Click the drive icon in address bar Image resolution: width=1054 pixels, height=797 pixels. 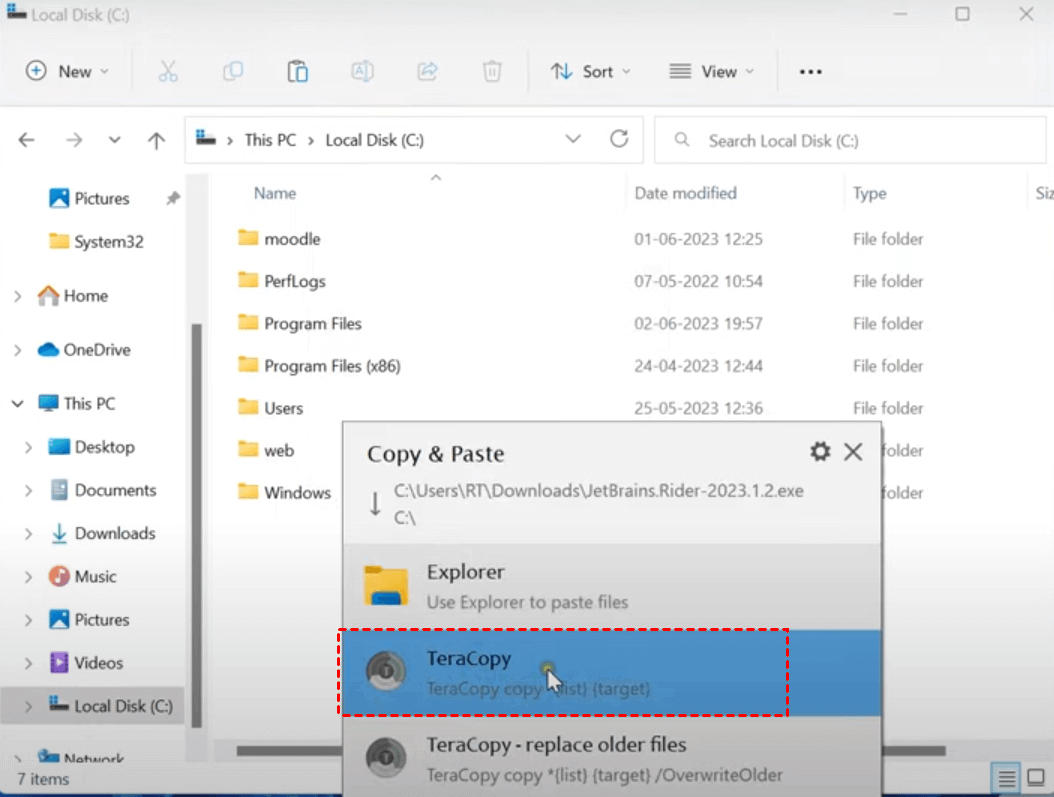pyautogui.click(x=206, y=139)
